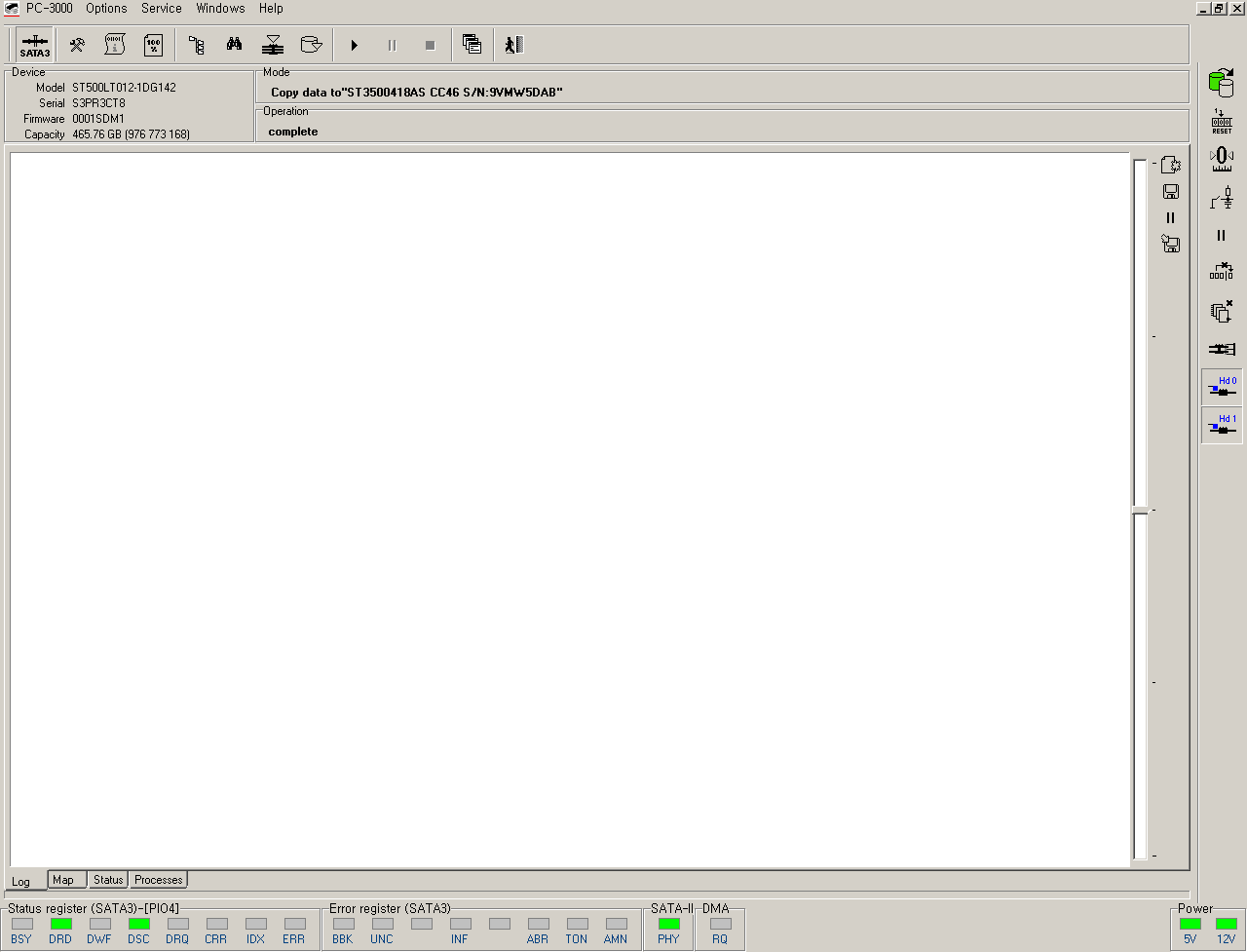Switch to the Processes tab
Image resolution: width=1247 pixels, height=952 pixels.
[x=158, y=880]
